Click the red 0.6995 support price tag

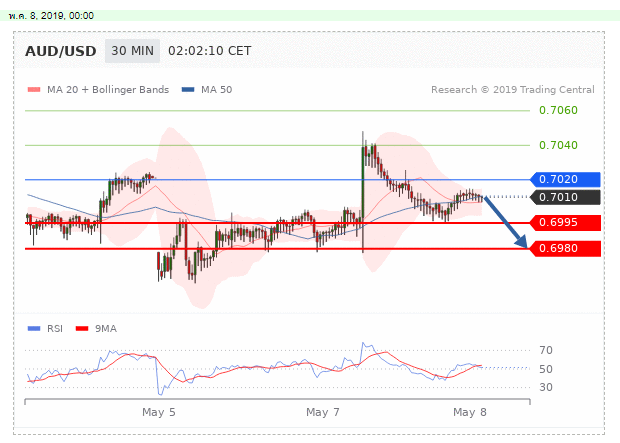[x=565, y=223]
